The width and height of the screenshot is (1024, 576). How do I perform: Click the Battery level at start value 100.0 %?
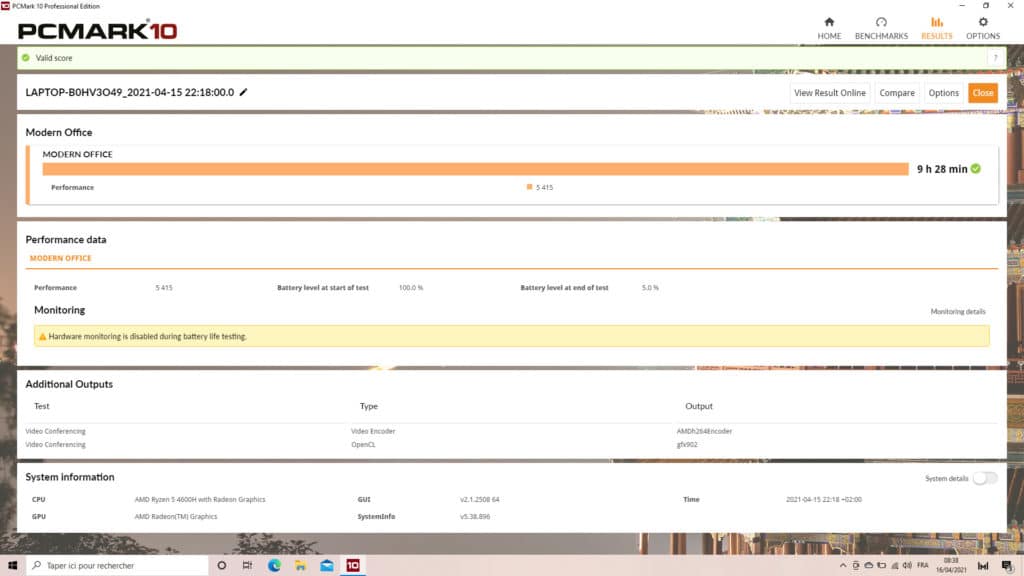411,287
